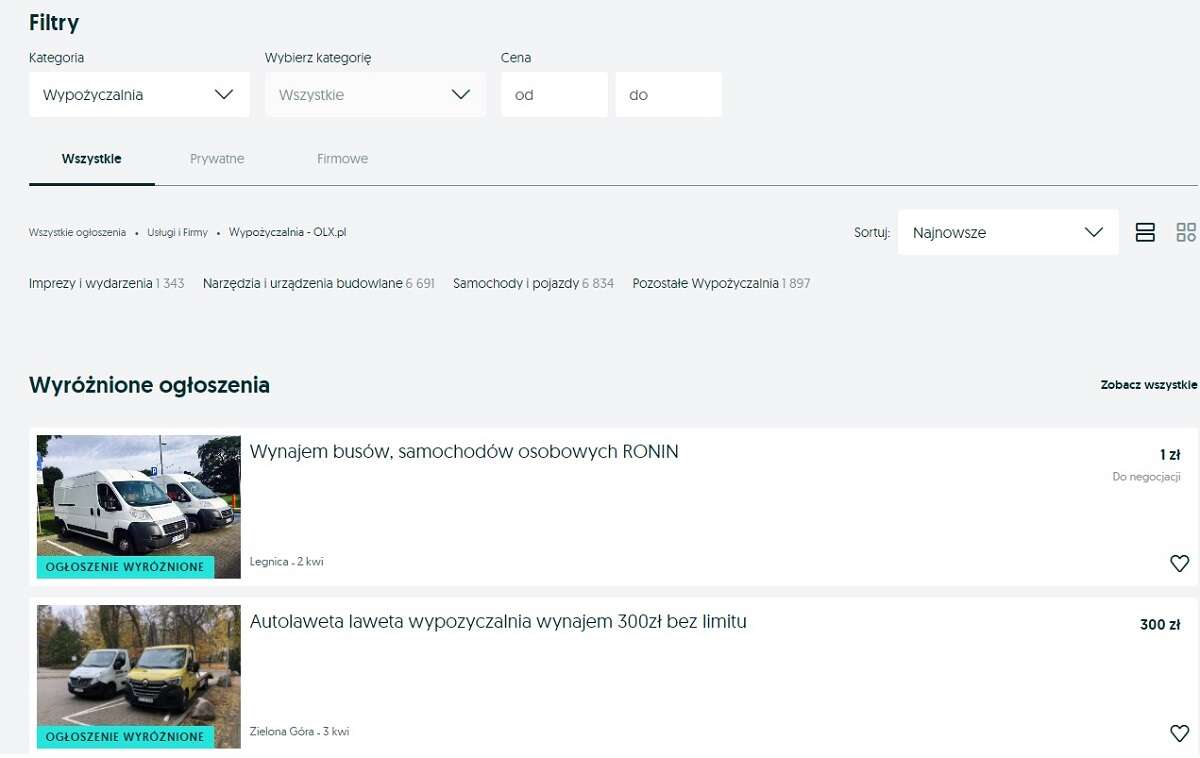Screen dimensions: 1200x758
Task: Go to Usługi i Firmy breadcrumb
Action: coord(177,232)
